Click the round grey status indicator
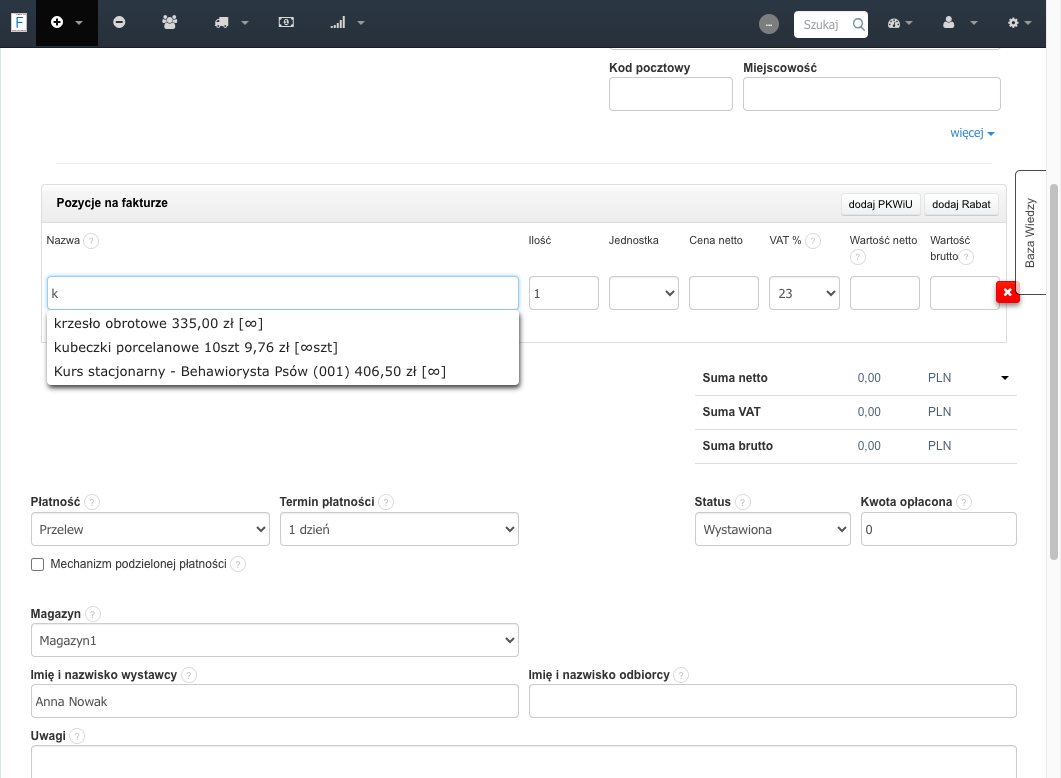This screenshot has height=778, width=1061. [769, 24]
